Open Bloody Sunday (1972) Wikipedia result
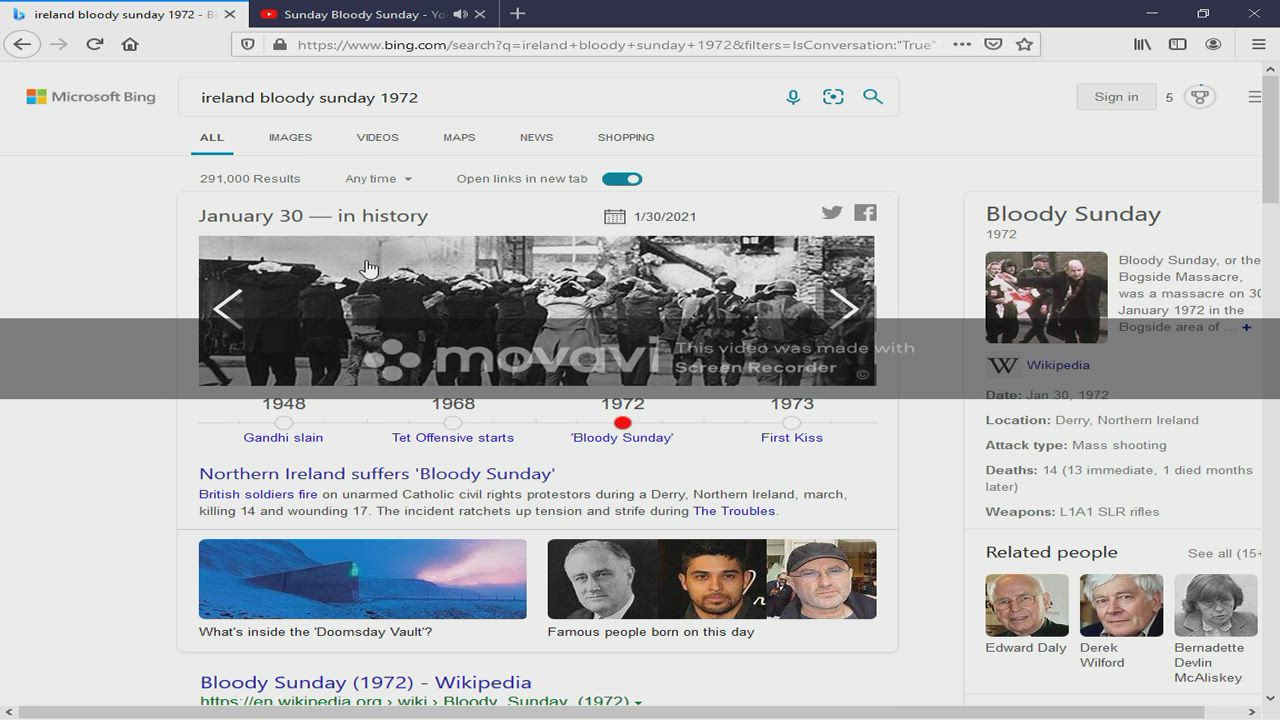The height and width of the screenshot is (720, 1280). (x=365, y=682)
